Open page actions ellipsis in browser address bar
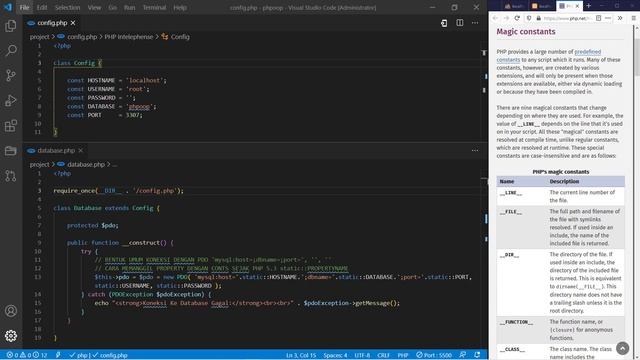Viewport: 640px width, 360px height. [x=608, y=18]
